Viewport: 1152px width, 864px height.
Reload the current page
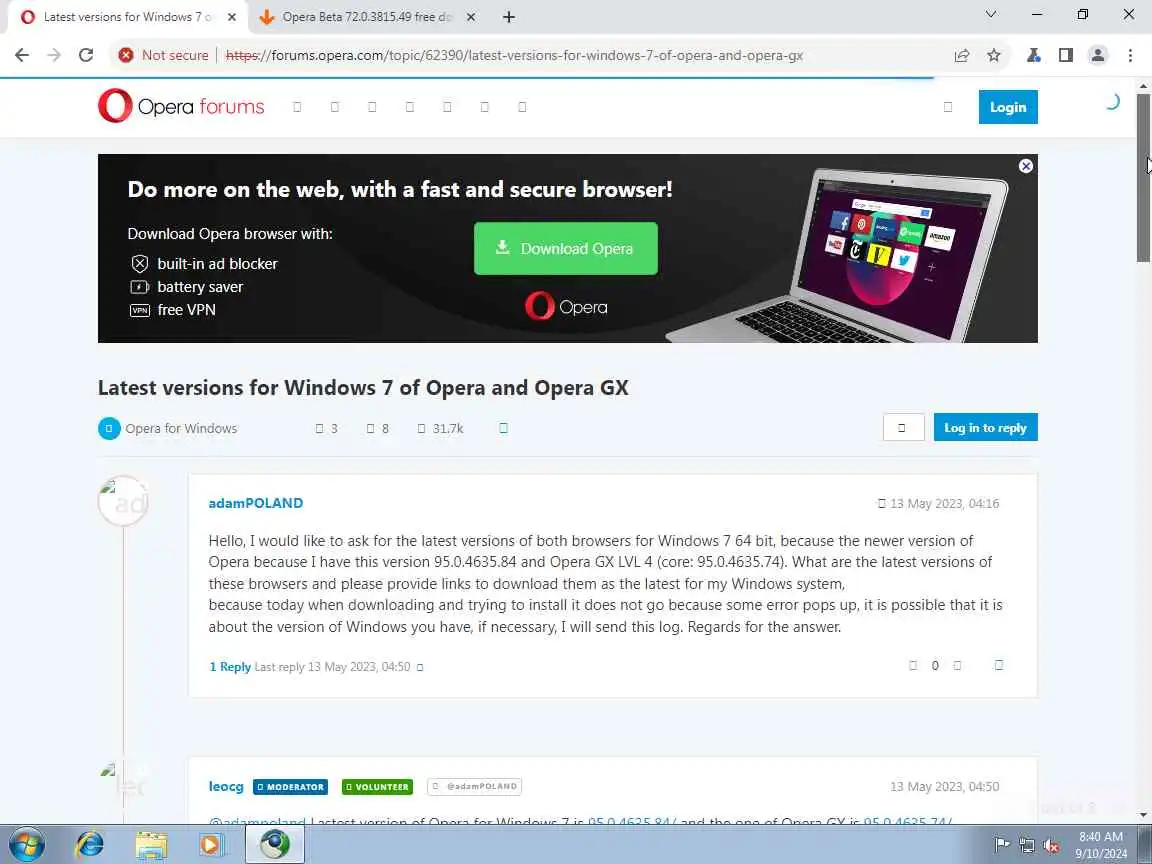pyautogui.click(x=86, y=55)
